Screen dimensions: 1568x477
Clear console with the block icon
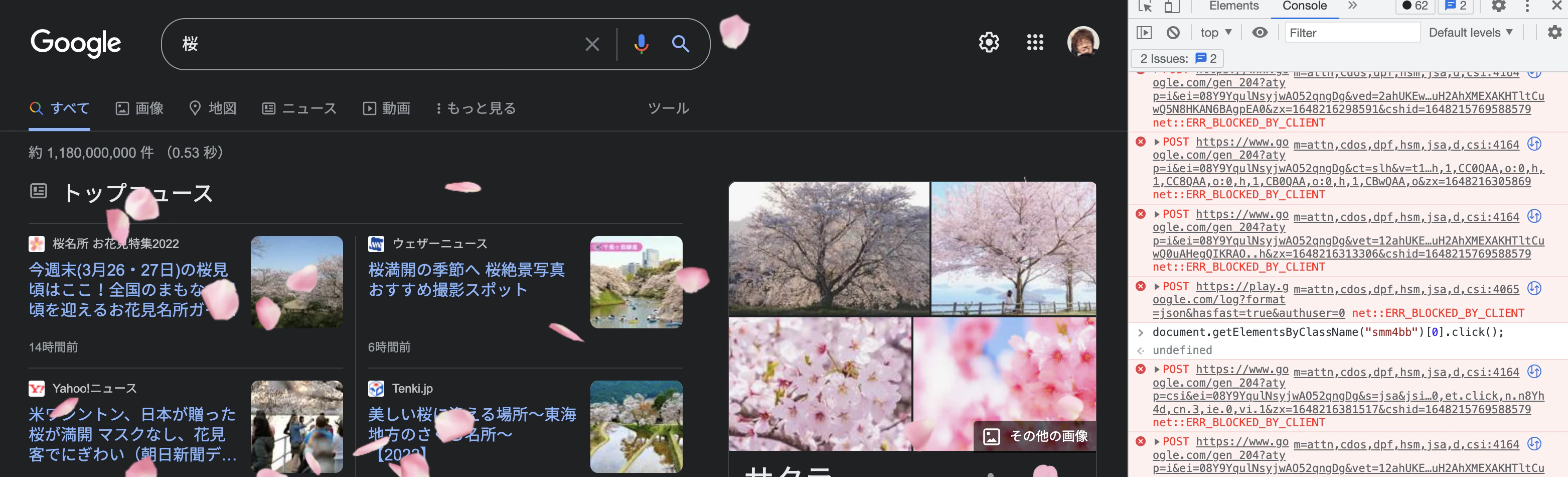pyautogui.click(x=1173, y=32)
